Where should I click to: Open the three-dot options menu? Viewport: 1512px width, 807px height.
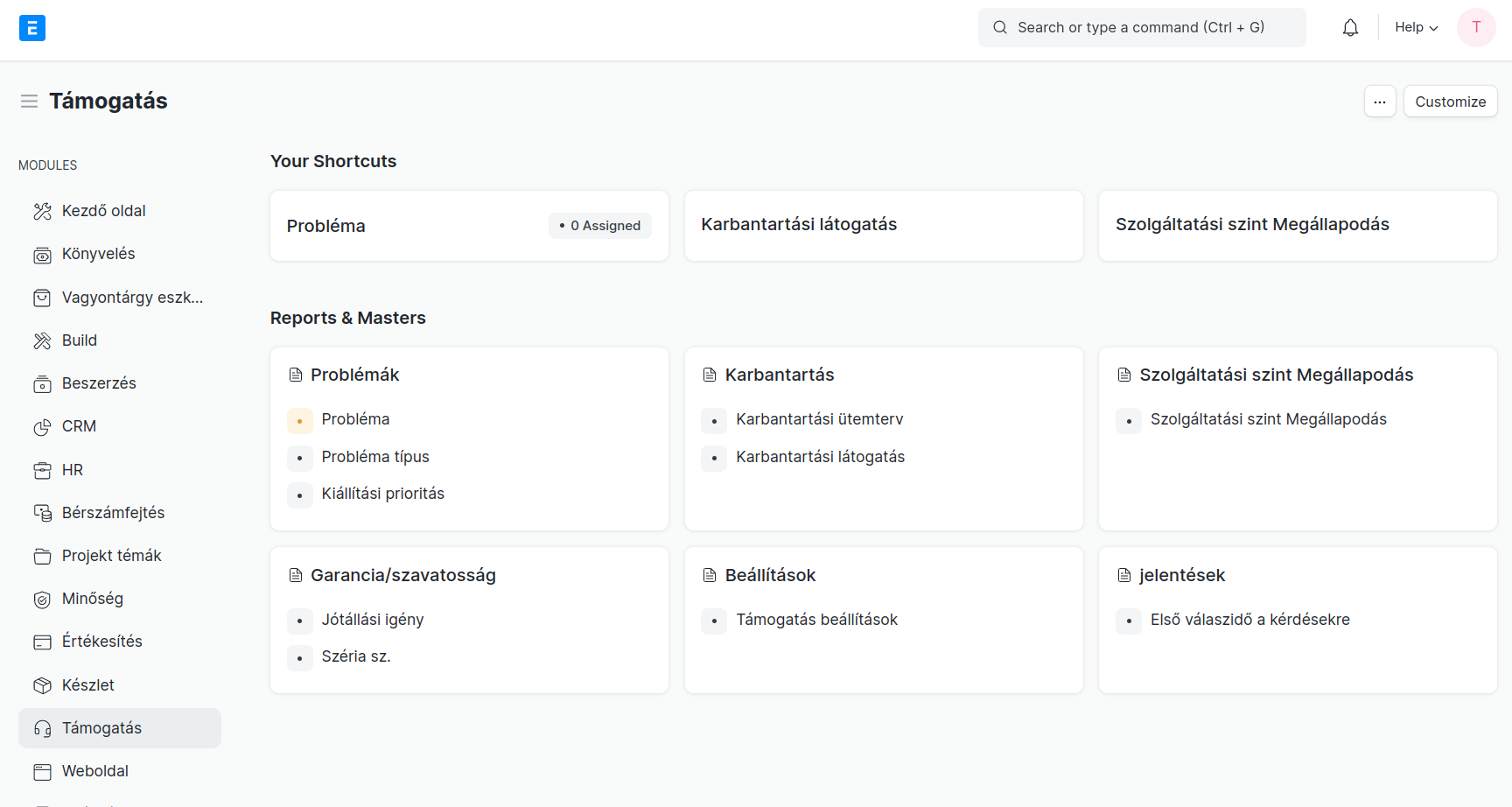click(1379, 102)
